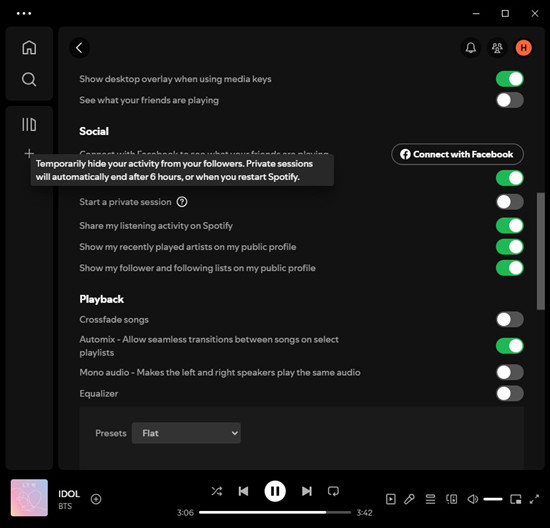This screenshot has width=550, height=528.
Task: Open the BTS artist link
Action: (x=65, y=506)
